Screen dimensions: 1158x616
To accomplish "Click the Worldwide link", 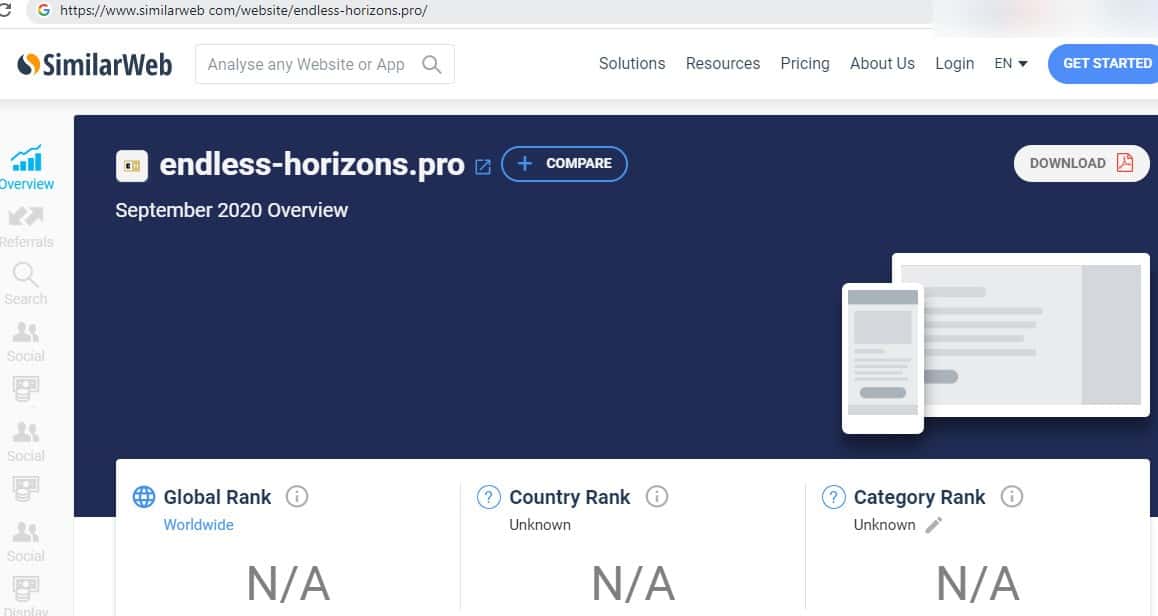I will [199, 524].
